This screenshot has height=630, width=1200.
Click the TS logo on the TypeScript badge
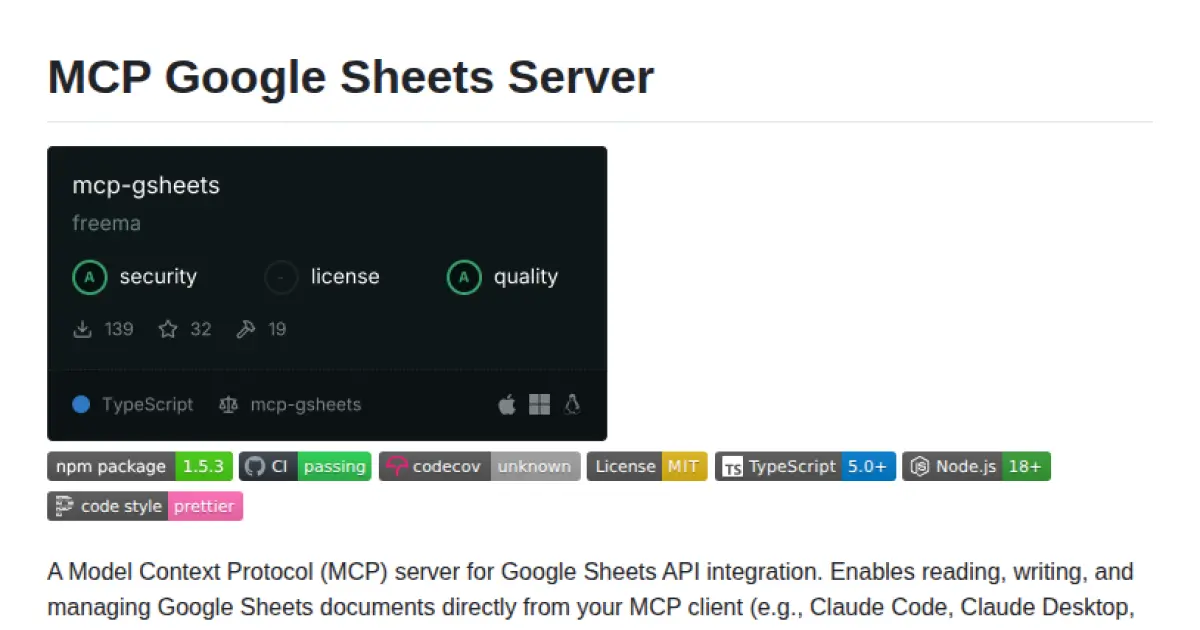click(731, 466)
